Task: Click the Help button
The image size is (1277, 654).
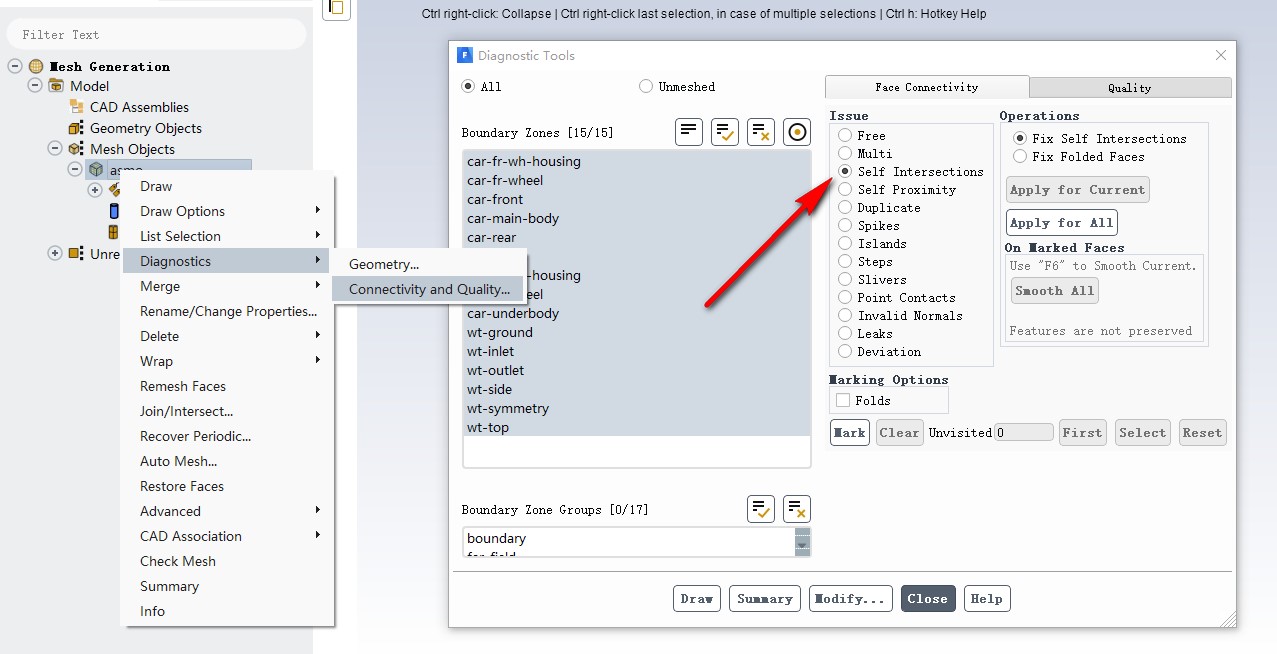Action: tap(986, 599)
